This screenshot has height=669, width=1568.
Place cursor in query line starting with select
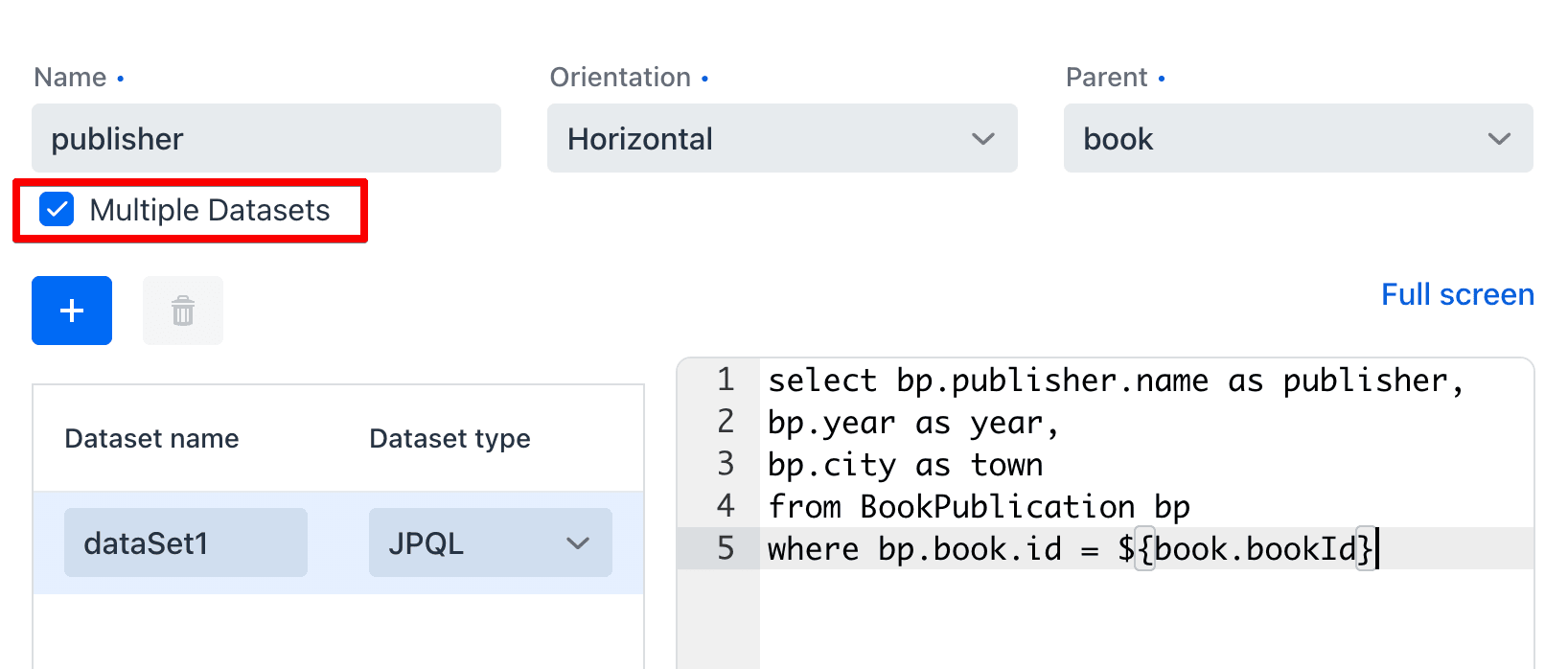coord(1115,381)
